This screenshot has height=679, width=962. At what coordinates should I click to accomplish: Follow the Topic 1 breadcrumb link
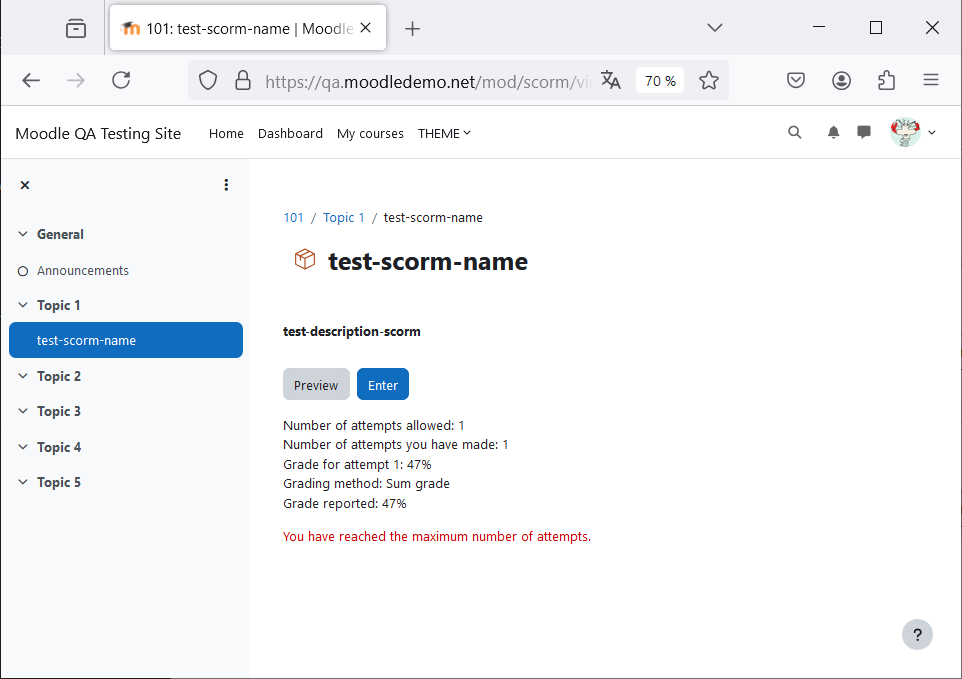(x=344, y=218)
